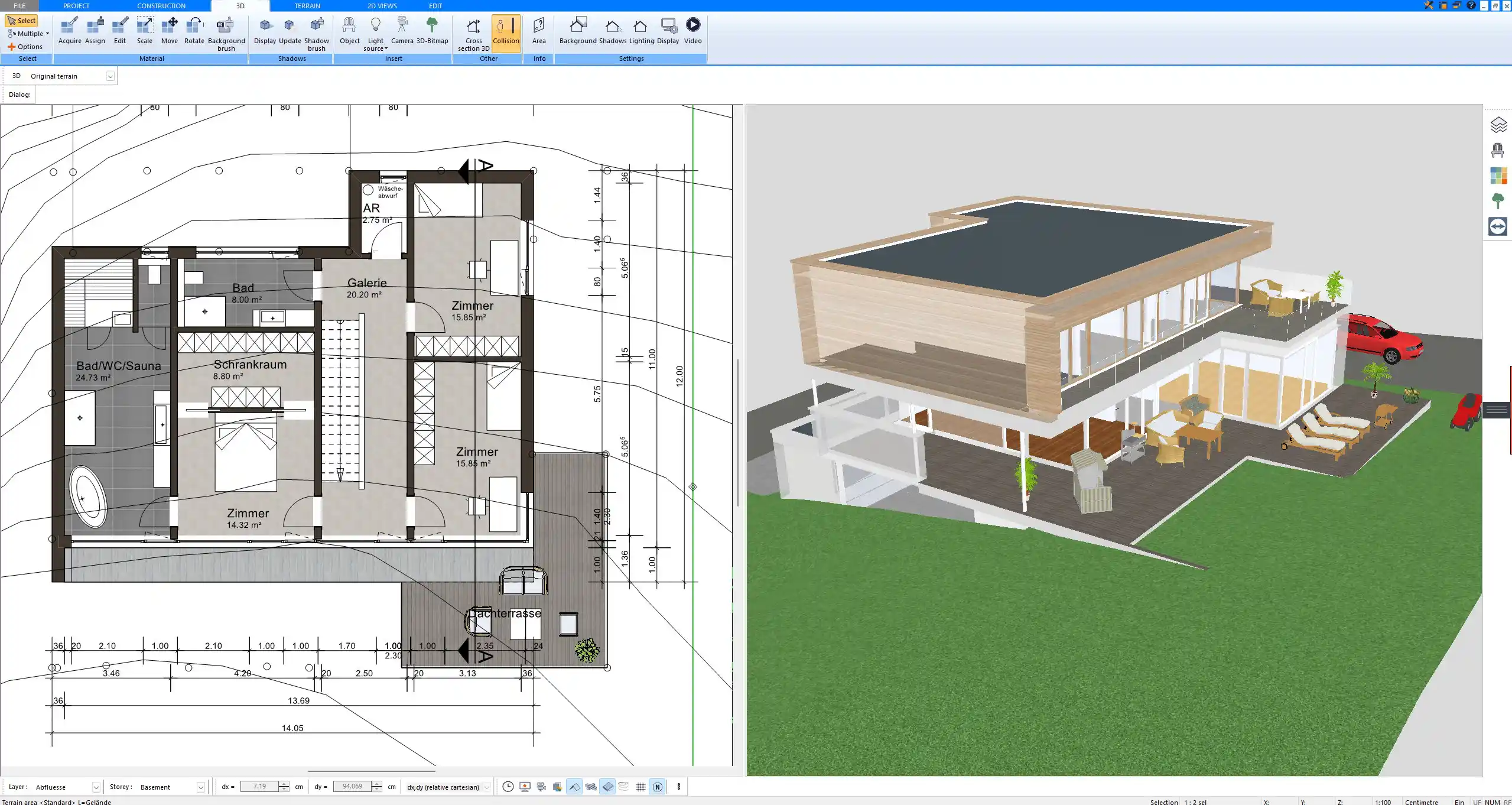This screenshot has width=1512, height=805.
Task: Open Display settings
Action: coord(668,31)
